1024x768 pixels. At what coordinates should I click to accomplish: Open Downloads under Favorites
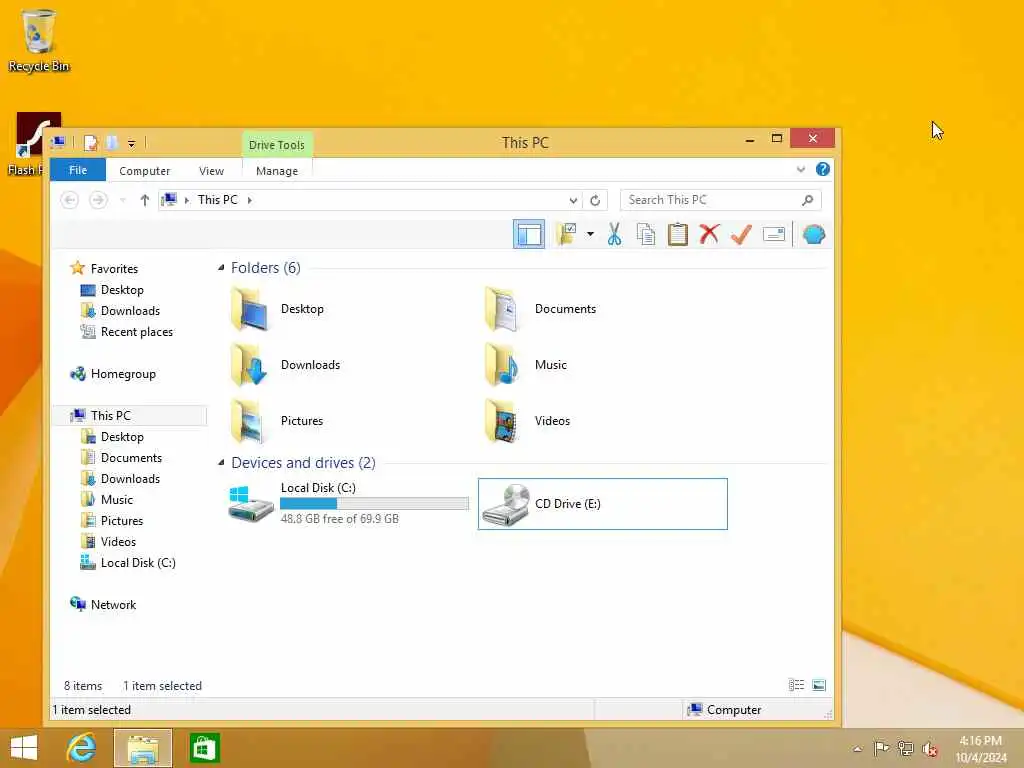pyautogui.click(x=130, y=311)
